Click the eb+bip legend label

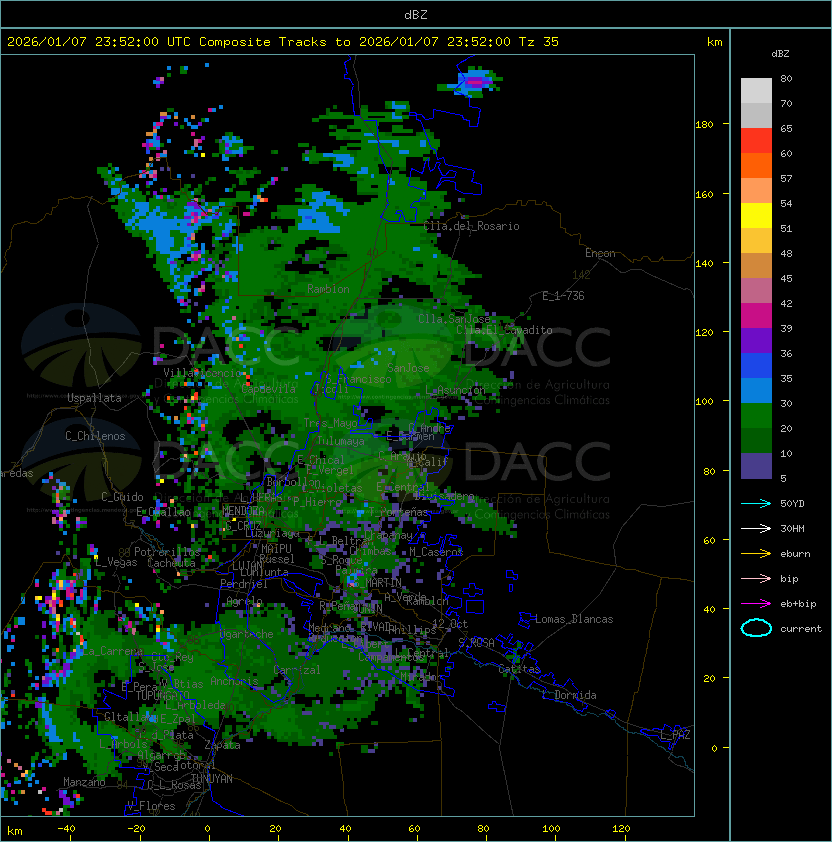798,604
